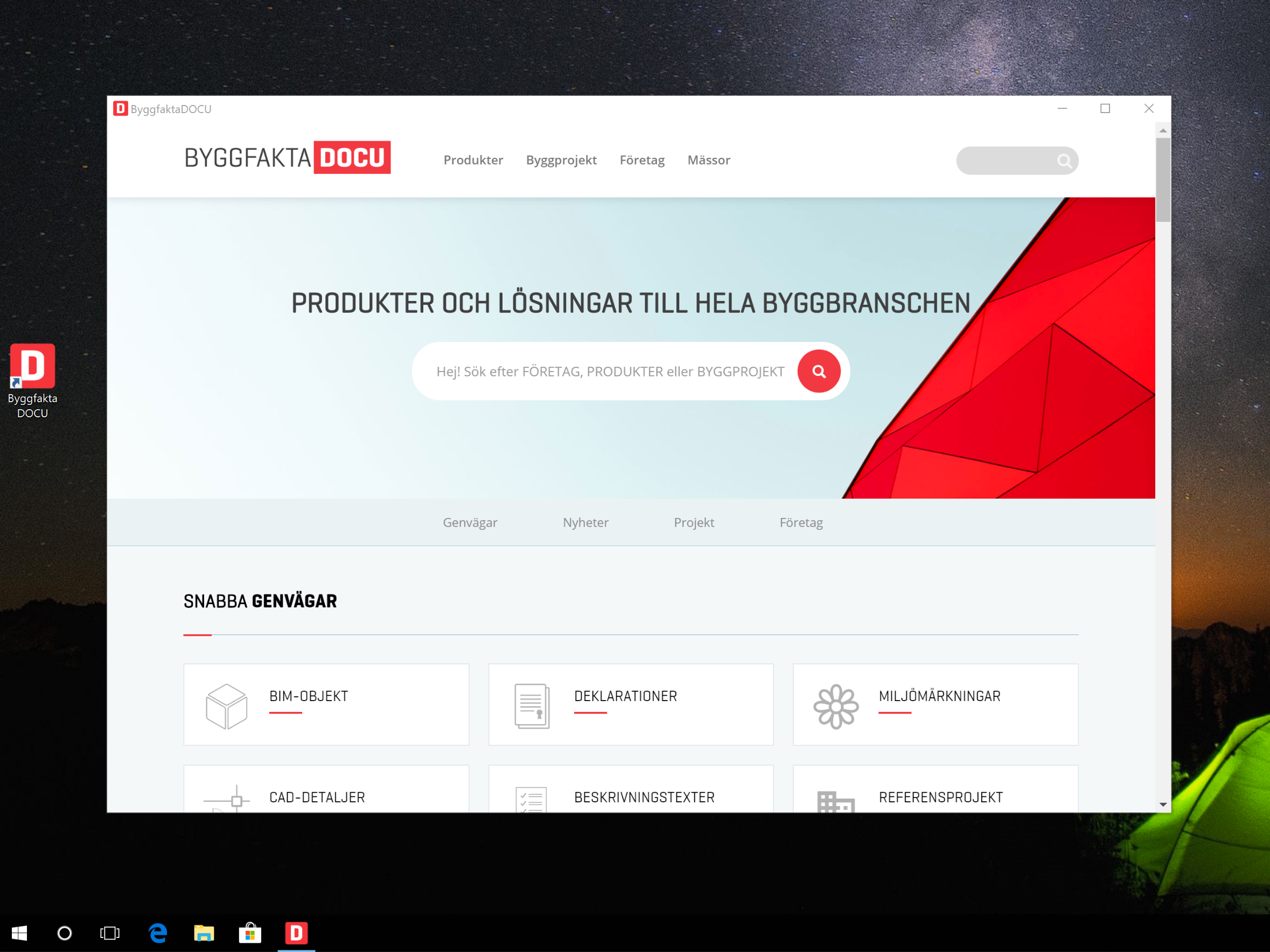Click the REFERENSPROJEKT shortcut link
This screenshot has height=952, width=1270.
tap(940, 797)
